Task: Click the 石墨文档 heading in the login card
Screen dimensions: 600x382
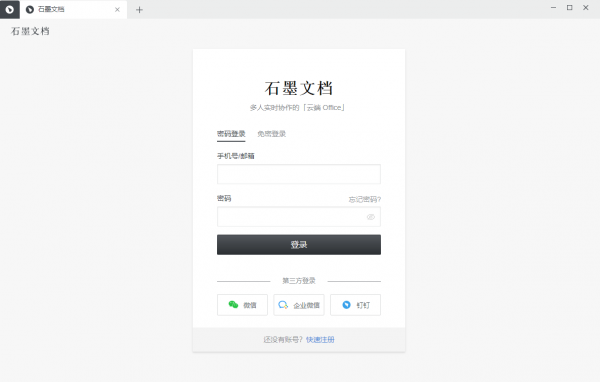Action: point(298,88)
